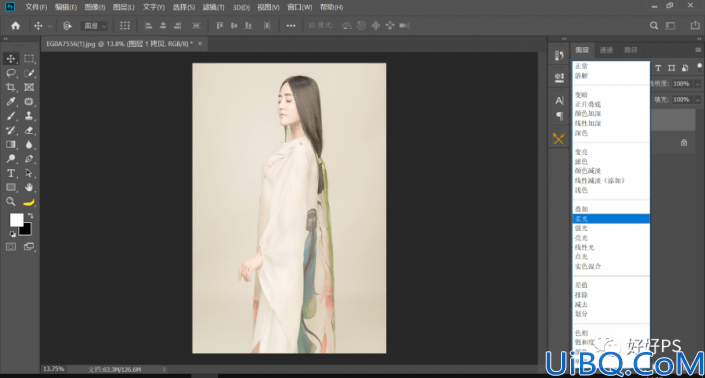The height and width of the screenshot is (378, 705).
Task: Choose 叠加 blend mode
Action: click(581, 209)
